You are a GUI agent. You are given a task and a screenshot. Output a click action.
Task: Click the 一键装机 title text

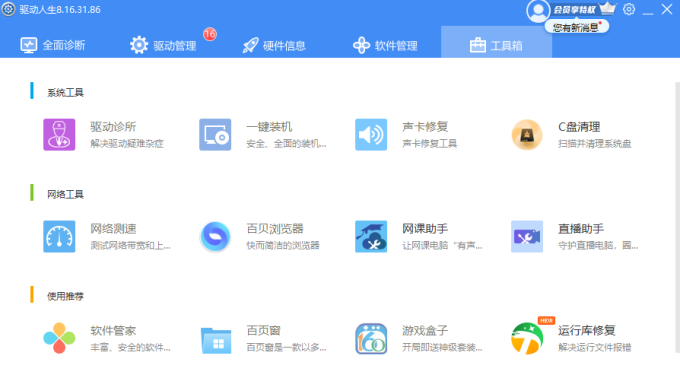[x=269, y=127]
